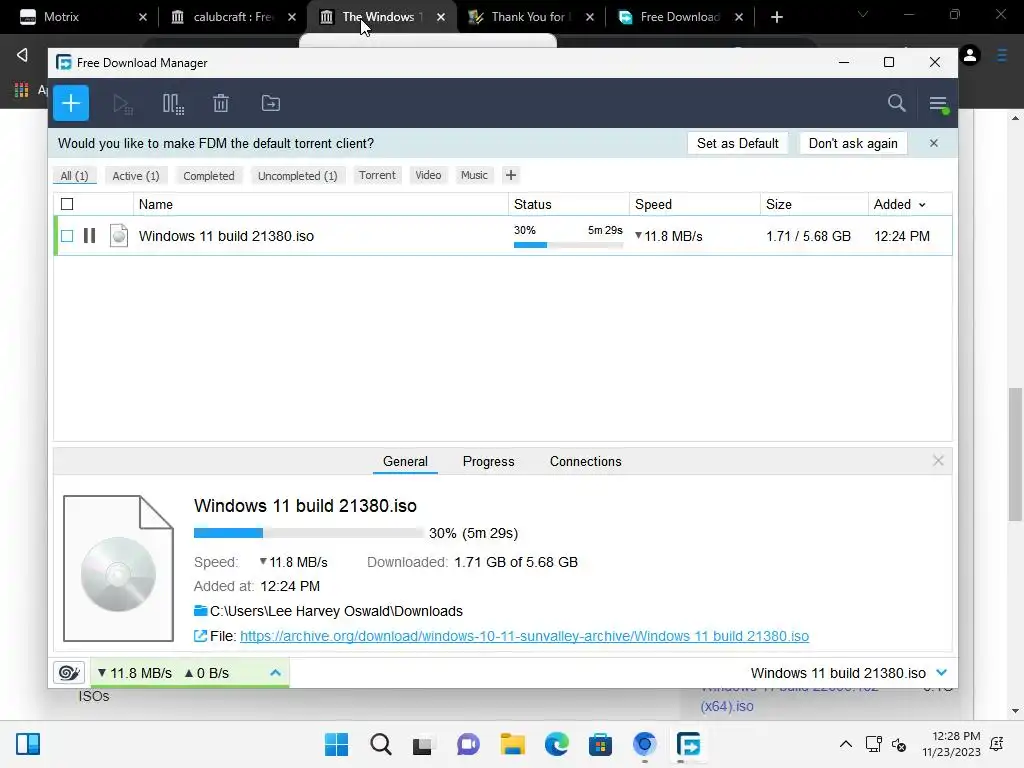
Task: Close the details panel with X
Action: pyautogui.click(x=938, y=460)
